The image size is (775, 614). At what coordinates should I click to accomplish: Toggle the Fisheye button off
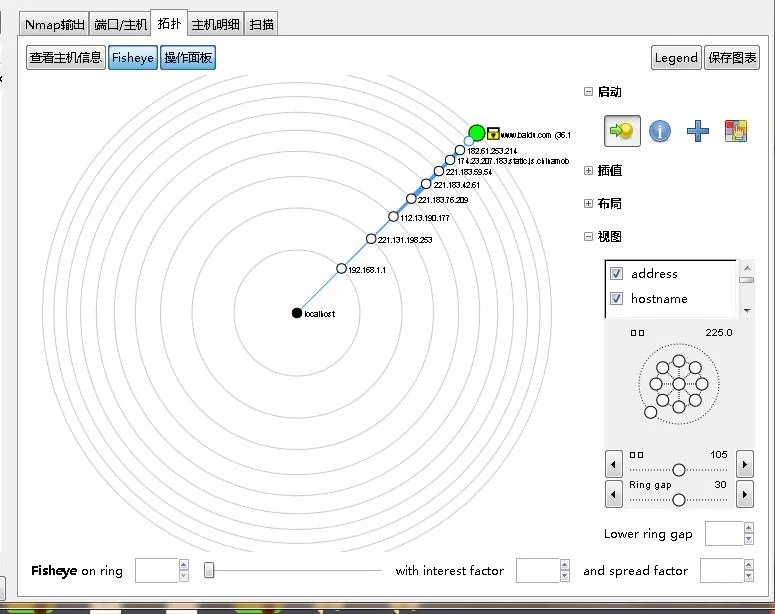(x=133, y=58)
